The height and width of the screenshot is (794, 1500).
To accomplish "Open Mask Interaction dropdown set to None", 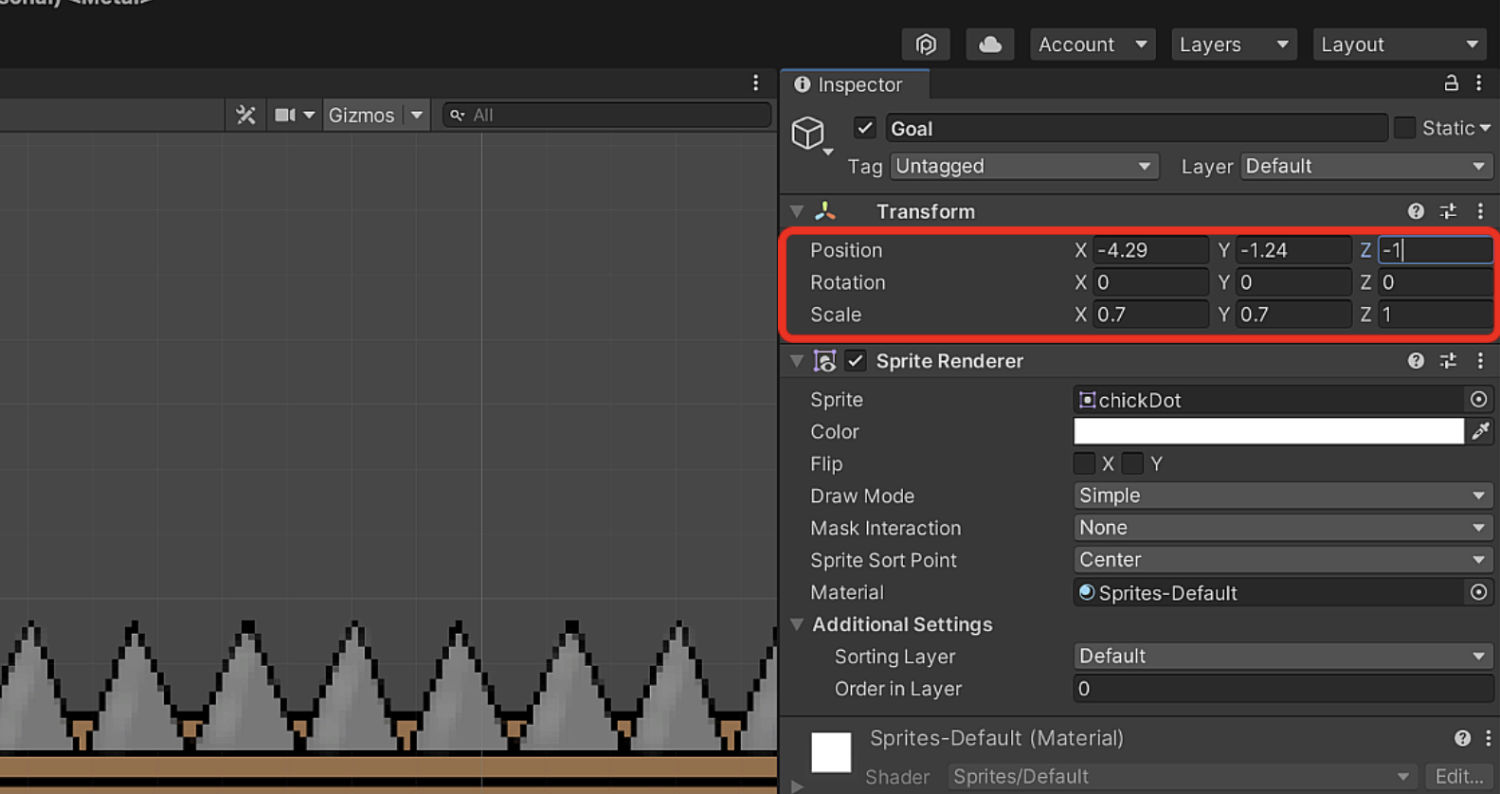I will 1283,527.
